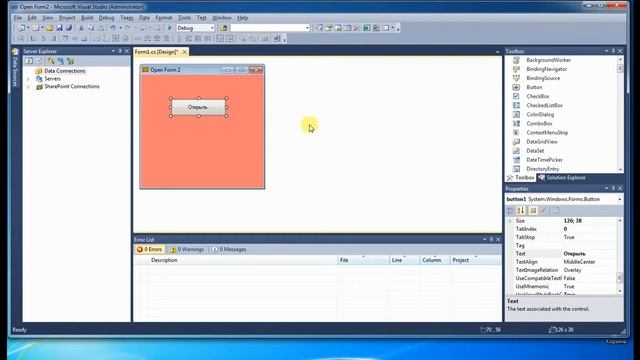Screen dimensions: 640x360
Task: Open the Format menu
Action: point(164,18)
